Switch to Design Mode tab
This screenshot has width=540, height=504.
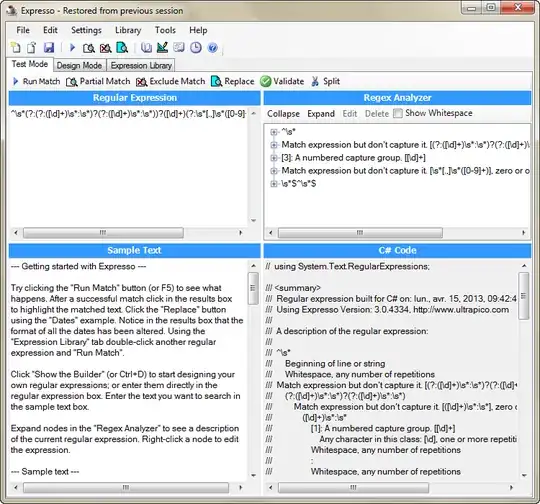tap(79, 65)
